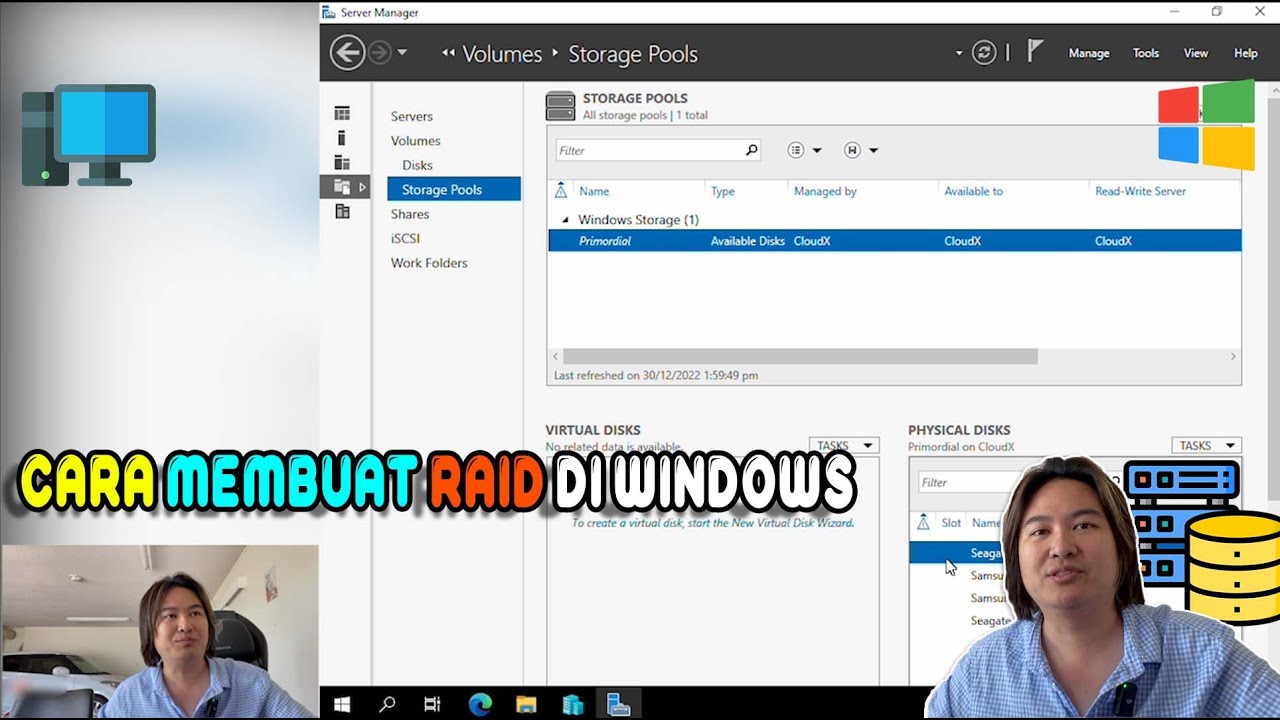Click the storage pools horizontal scrollbar
Viewport: 1280px width, 720px height.
[800, 356]
